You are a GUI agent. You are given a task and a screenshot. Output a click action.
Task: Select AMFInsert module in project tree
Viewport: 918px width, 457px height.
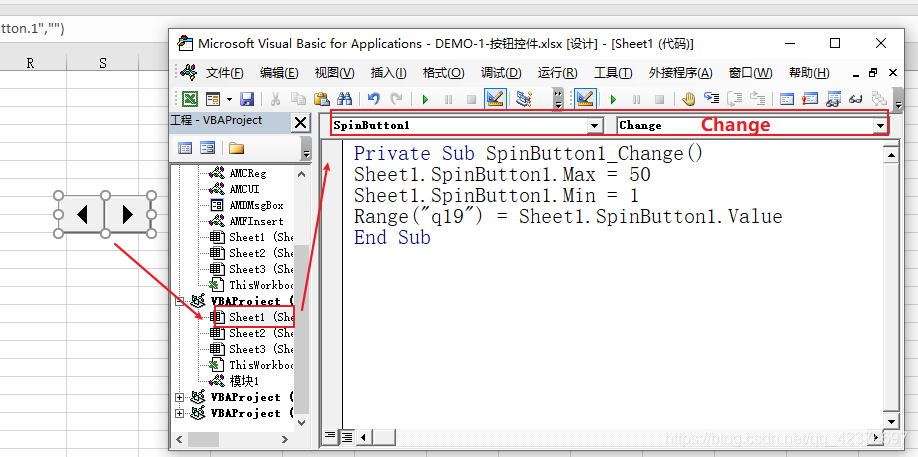pyautogui.click(x=256, y=221)
